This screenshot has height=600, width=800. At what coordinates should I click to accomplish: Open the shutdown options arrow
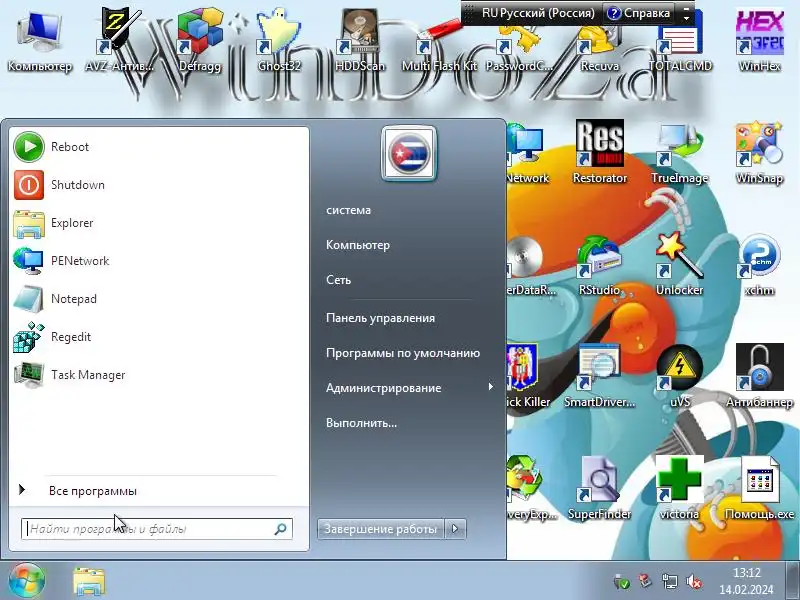click(x=455, y=529)
